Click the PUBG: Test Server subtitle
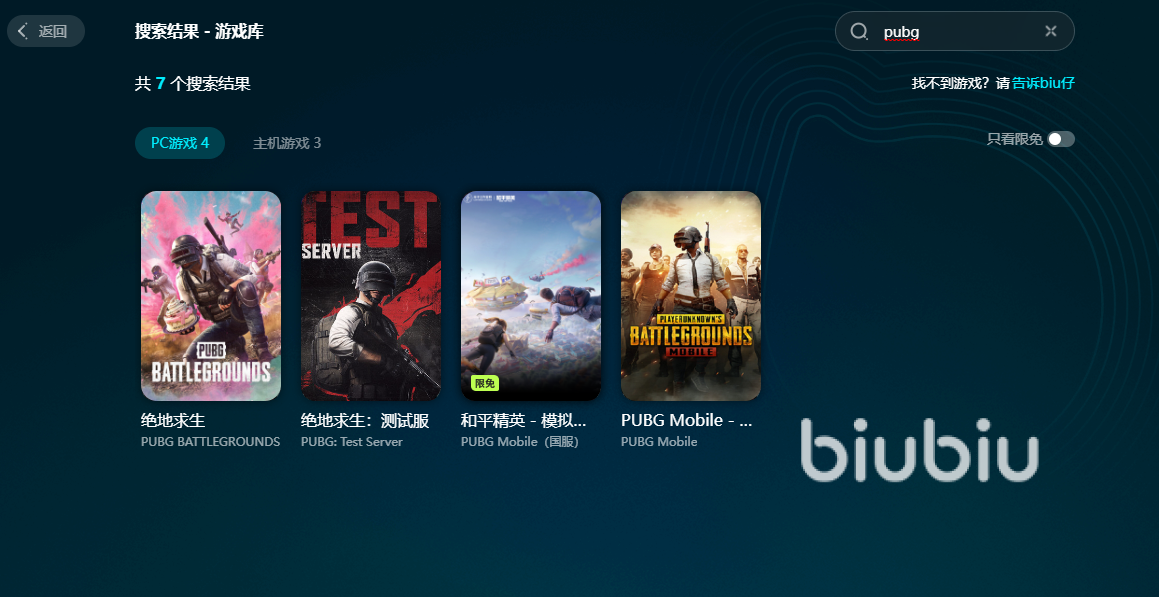Image resolution: width=1159 pixels, height=597 pixels. (x=352, y=442)
